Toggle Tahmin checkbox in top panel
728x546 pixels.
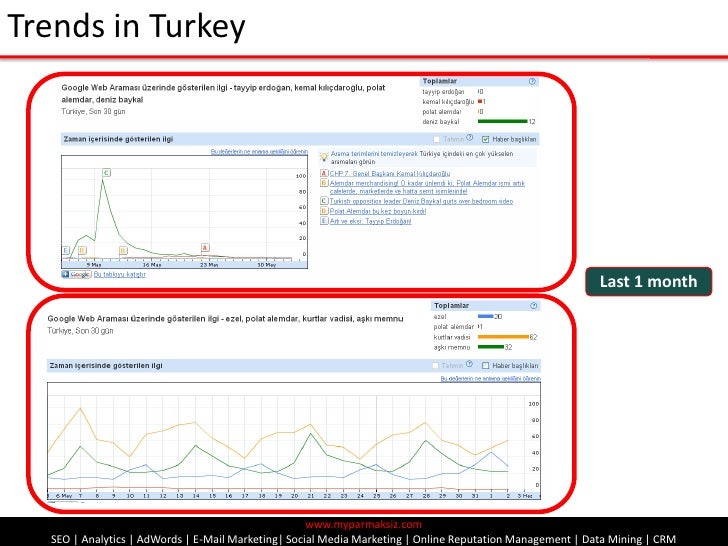coord(436,139)
